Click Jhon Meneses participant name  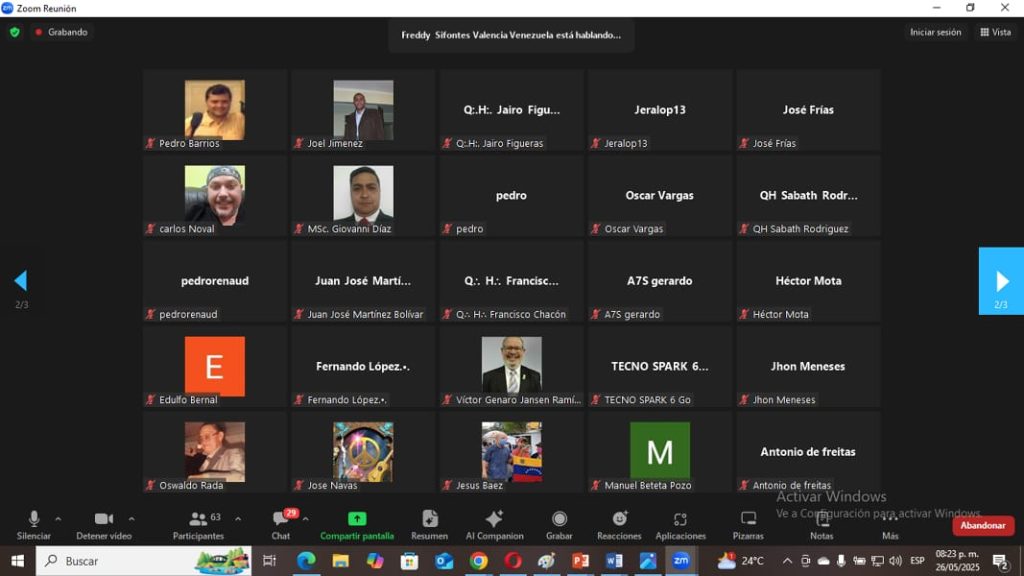pyautogui.click(x=808, y=366)
